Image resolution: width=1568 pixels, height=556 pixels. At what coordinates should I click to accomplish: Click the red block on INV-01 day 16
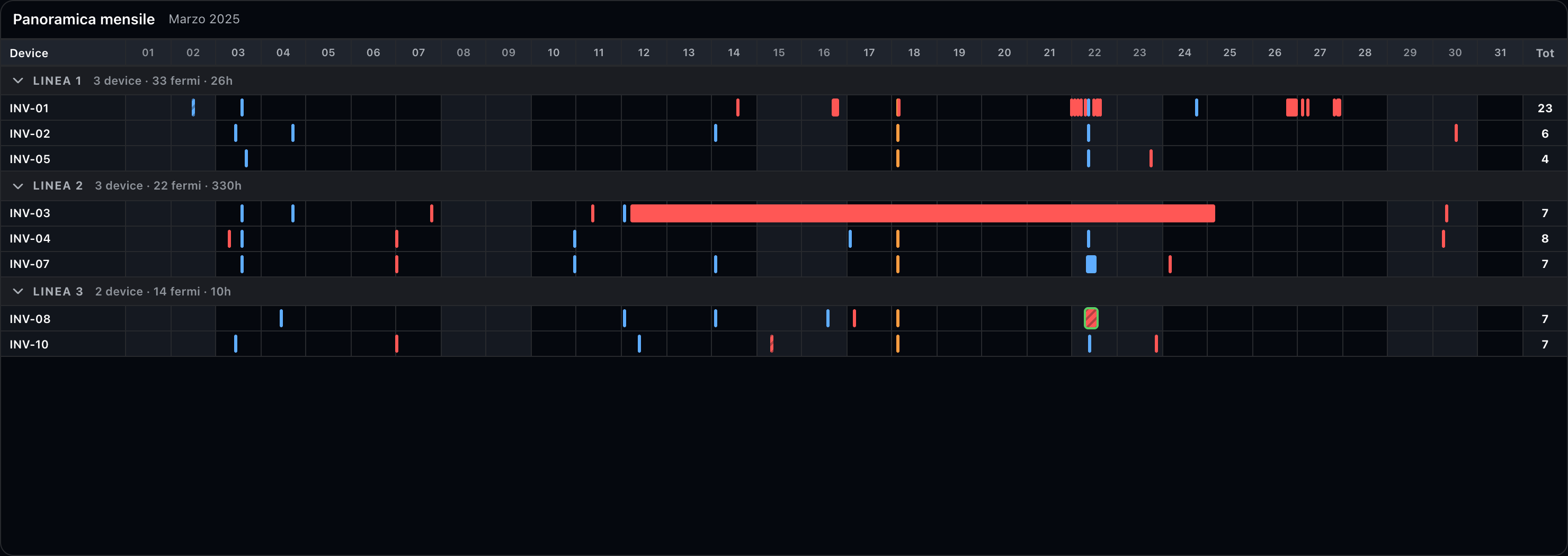click(x=835, y=107)
